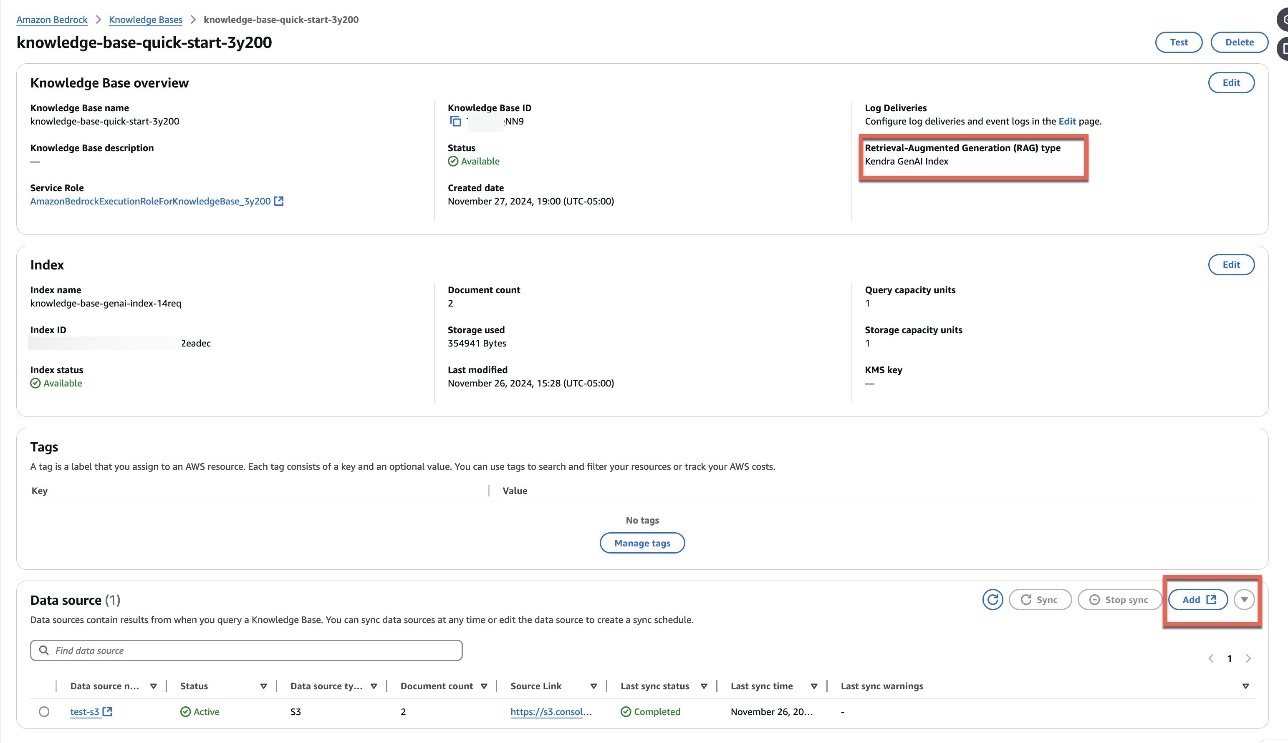Click the No tags message

tap(642, 520)
